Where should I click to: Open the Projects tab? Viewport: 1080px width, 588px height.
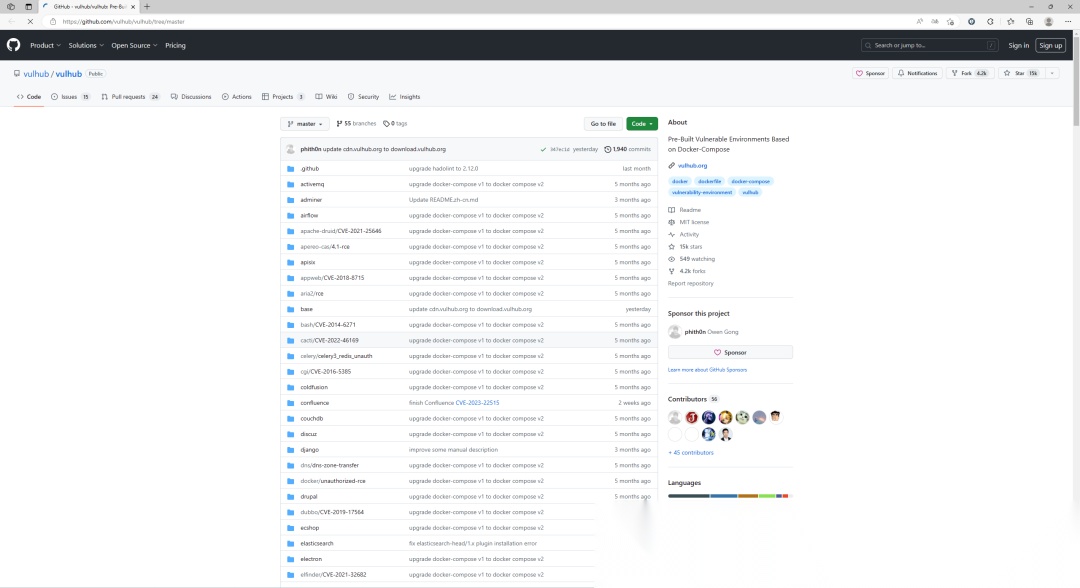(x=282, y=97)
